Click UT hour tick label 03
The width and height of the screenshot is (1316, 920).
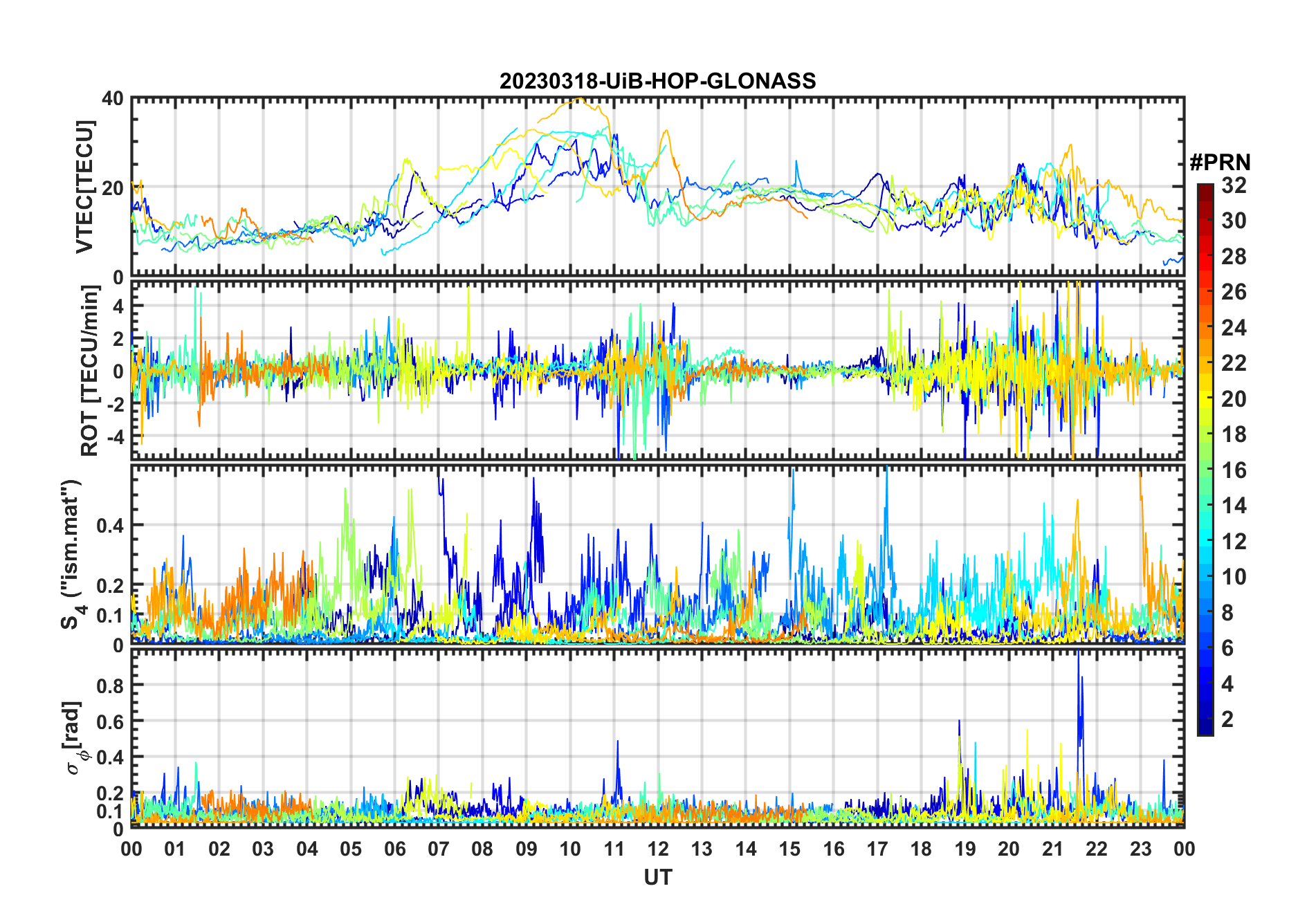click(x=263, y=849)
